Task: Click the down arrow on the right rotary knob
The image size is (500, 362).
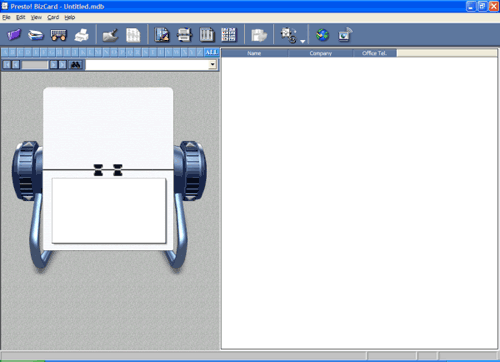Action: 191,198
